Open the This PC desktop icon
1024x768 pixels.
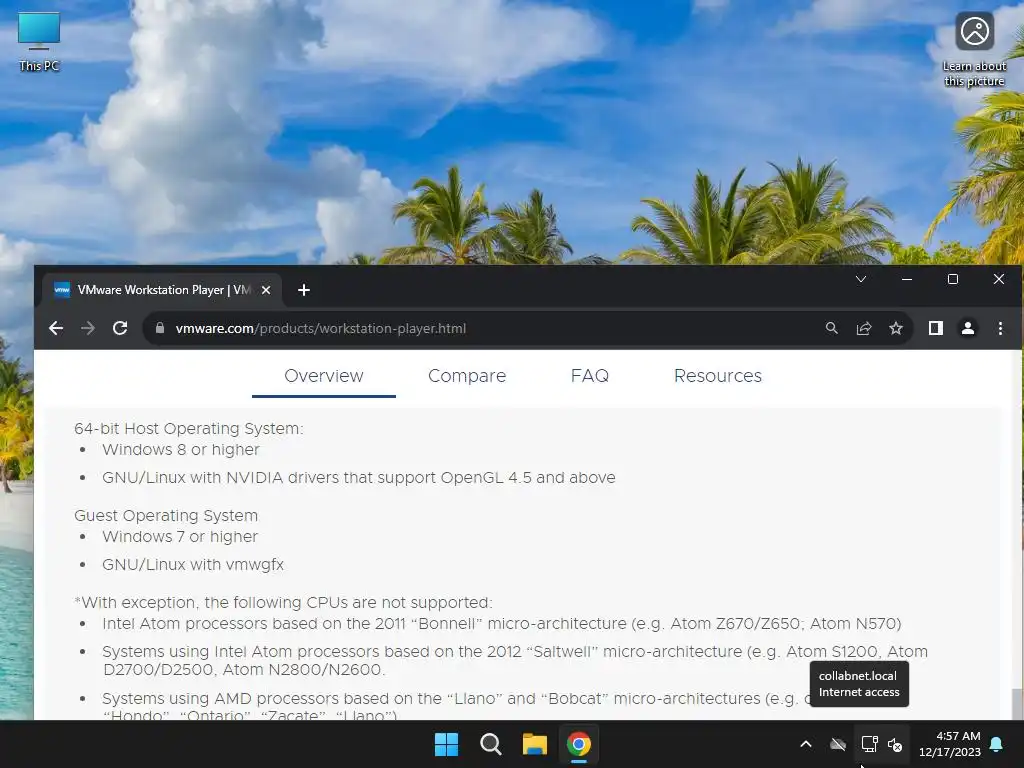click(39, 42)
